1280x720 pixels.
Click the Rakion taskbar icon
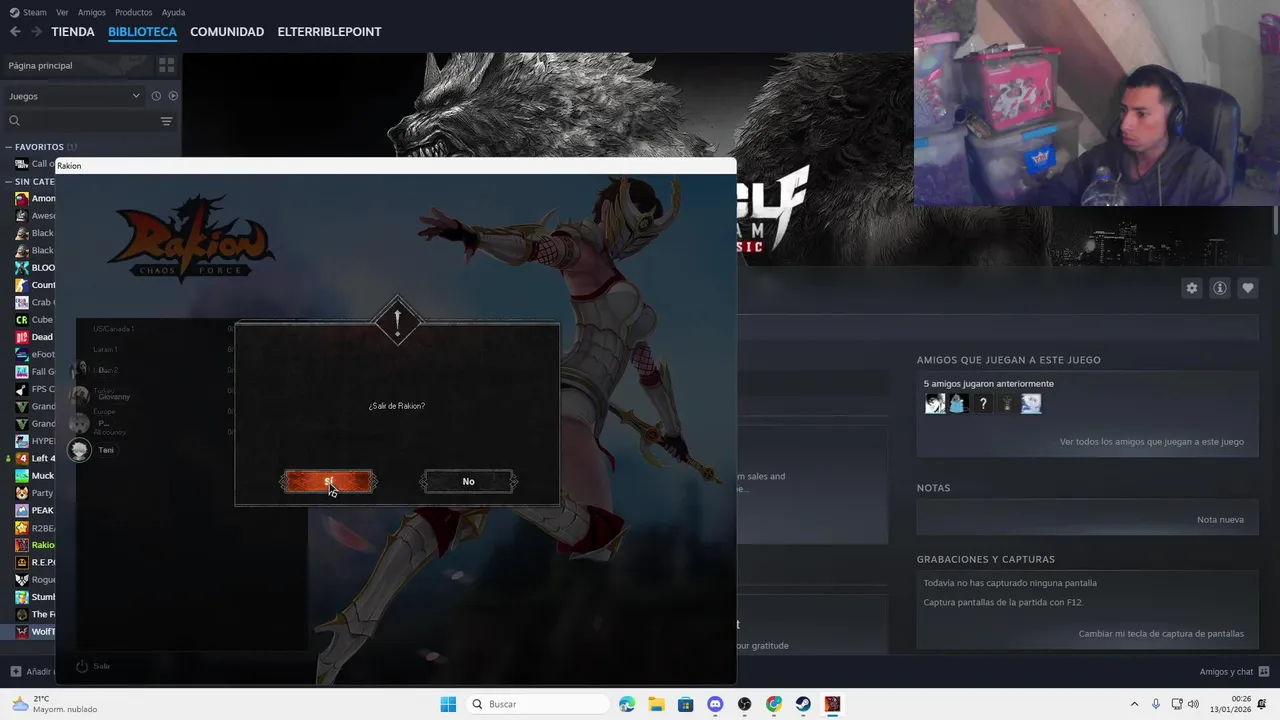click(832, 704)
